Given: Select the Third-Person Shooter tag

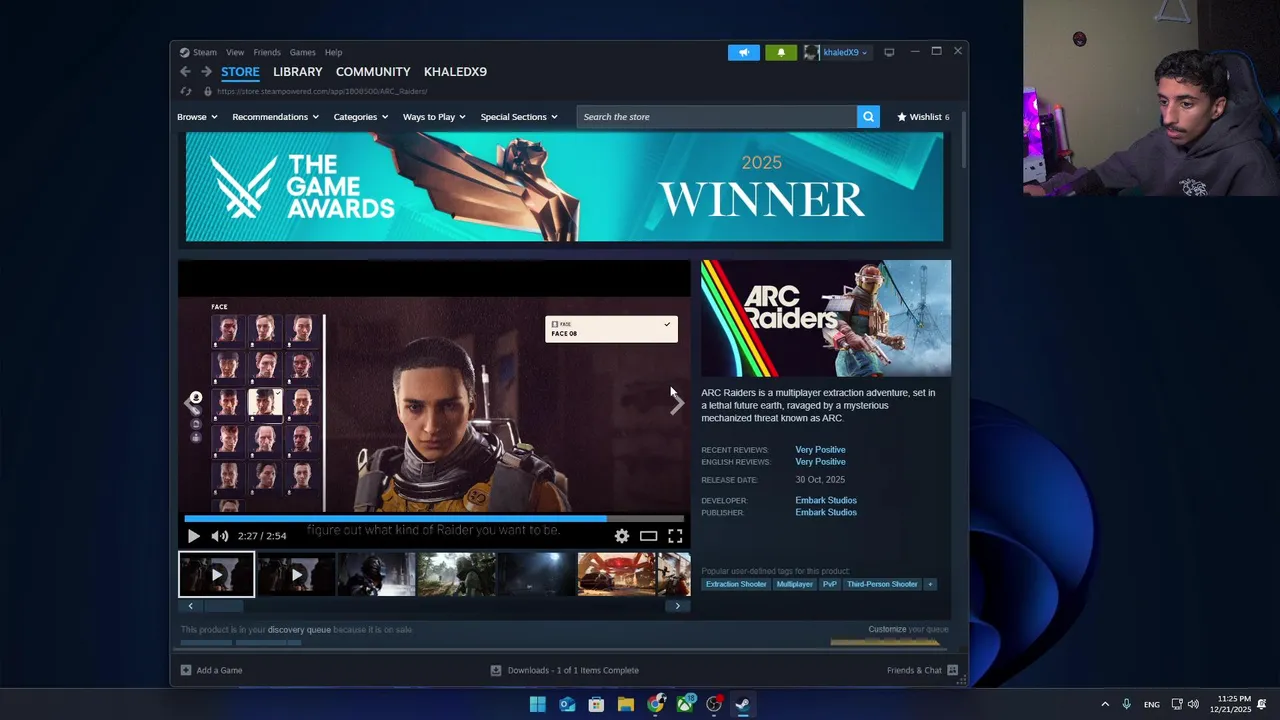Looking at the screenshot, I should 882,584.
